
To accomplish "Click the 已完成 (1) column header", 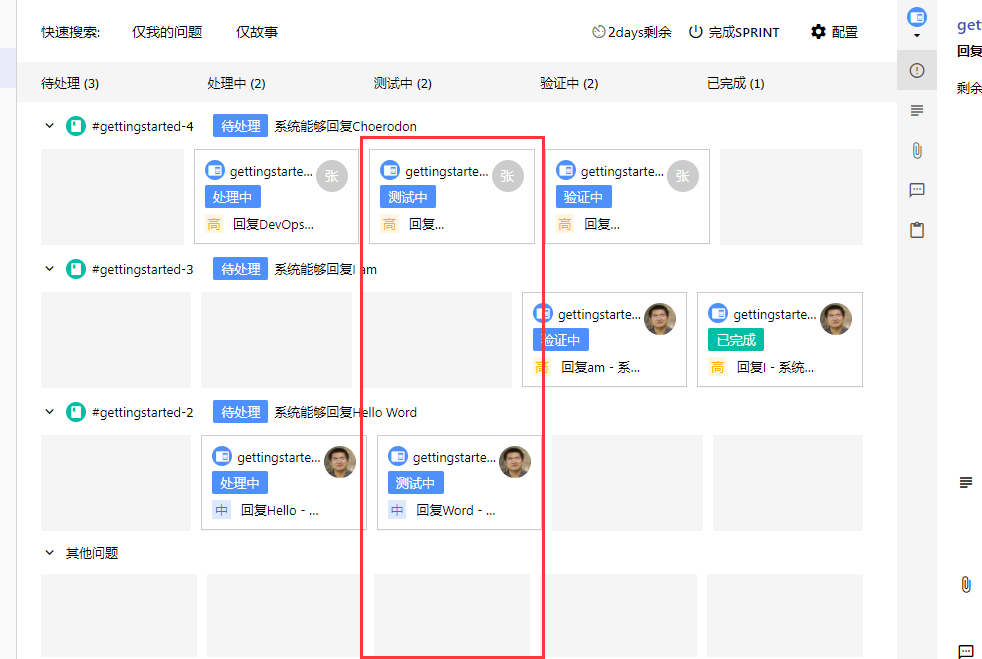I will tap(735, 83).
